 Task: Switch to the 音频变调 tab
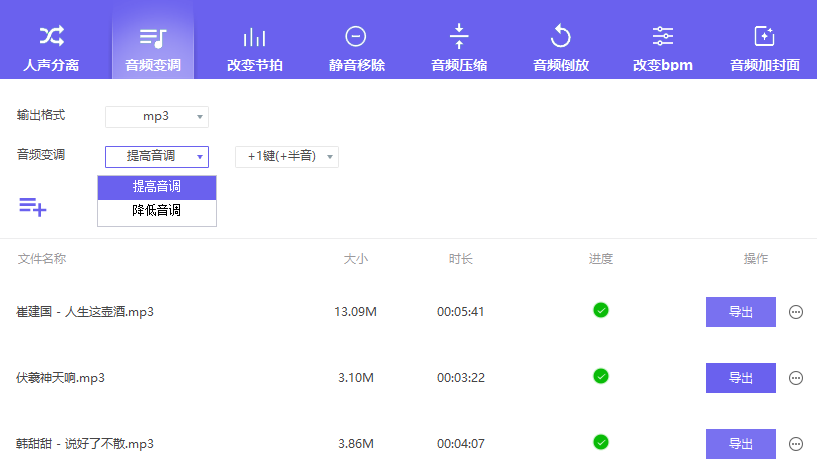click(x=153, y=48)
